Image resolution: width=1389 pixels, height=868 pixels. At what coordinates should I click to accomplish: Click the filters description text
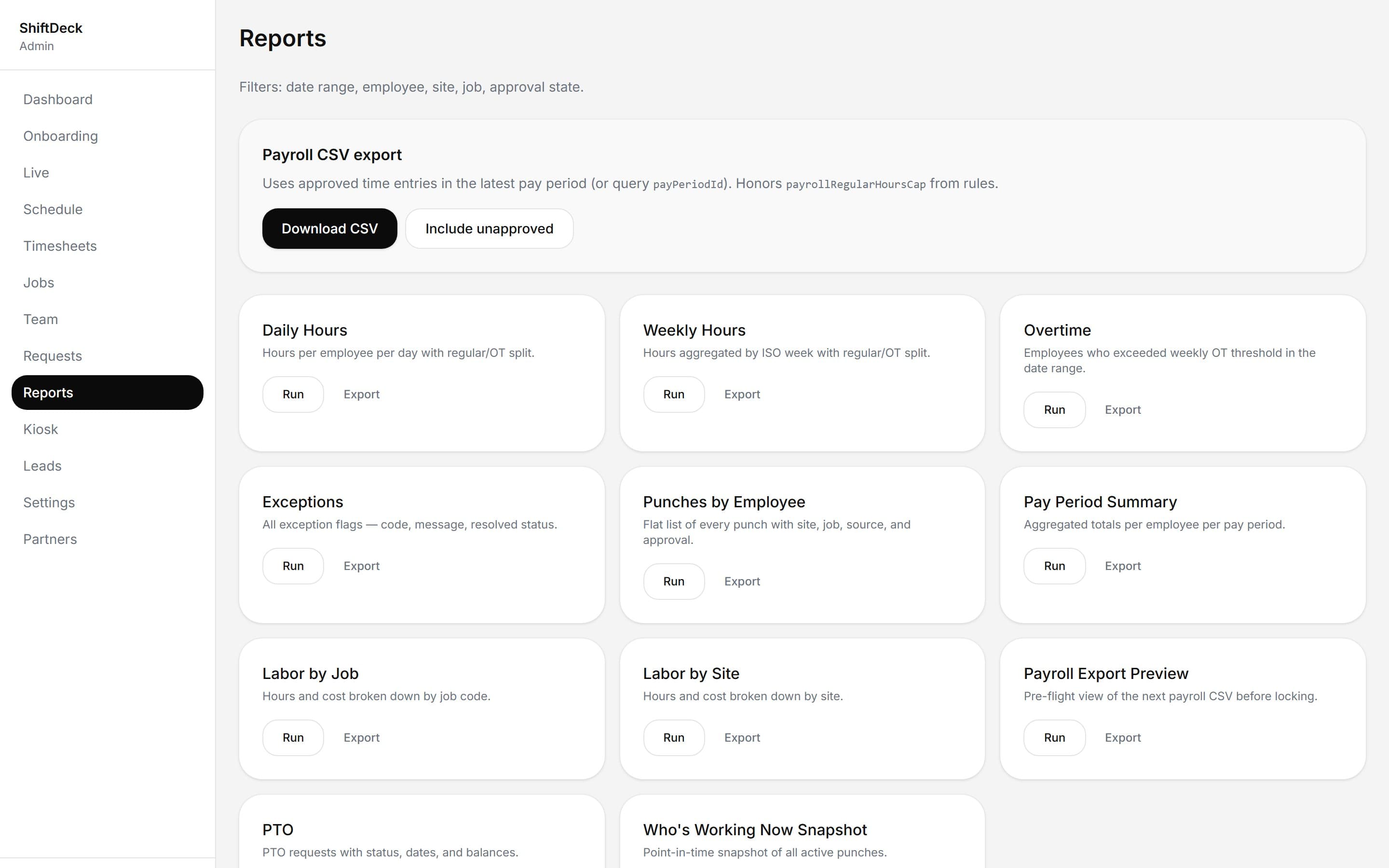point(411,87)
